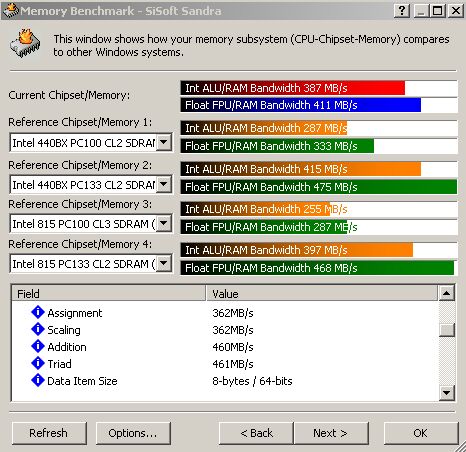Confirm with the OK button
The width and height of the screenshot is (466, 452).
[421, 433]
